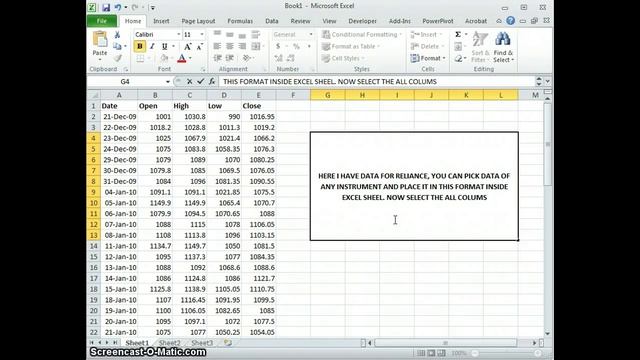Open the File tab
Viewport: 640px width, 360px height.
pyautogui.click(x=102, y=21)
